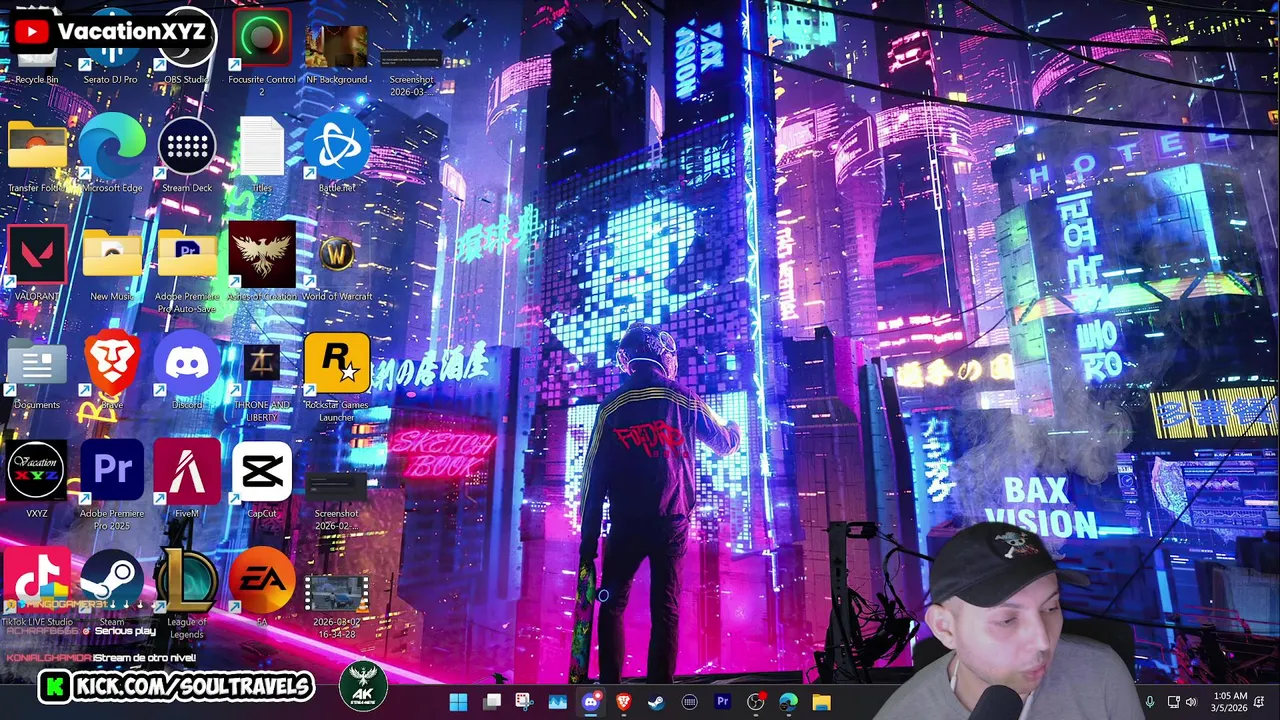This screenshot has width=1280, height=720.
Task: Switch to Microsoft Edge in the taskbar
Action: coord(788,702)
